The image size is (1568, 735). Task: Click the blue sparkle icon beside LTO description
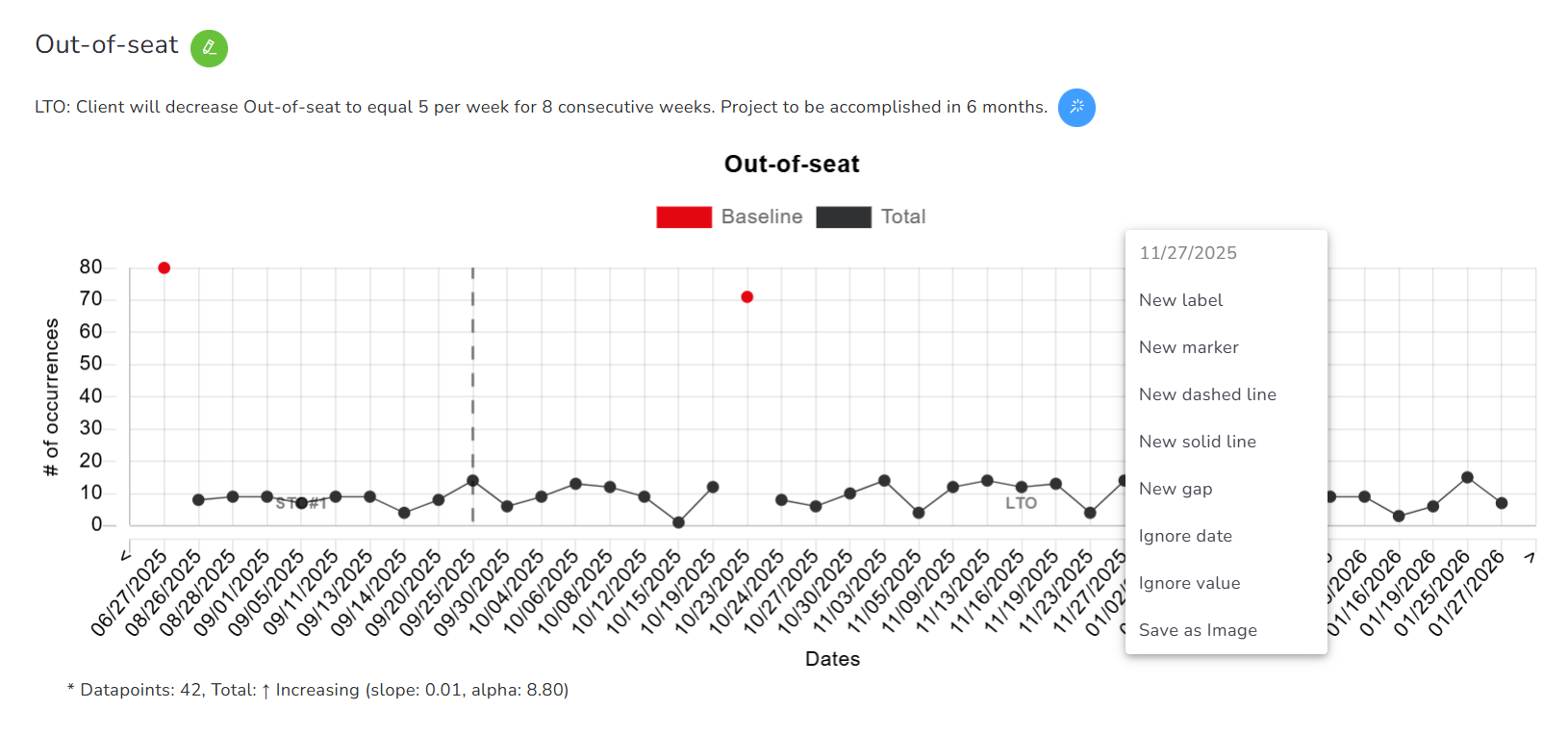coord(1076,107)
